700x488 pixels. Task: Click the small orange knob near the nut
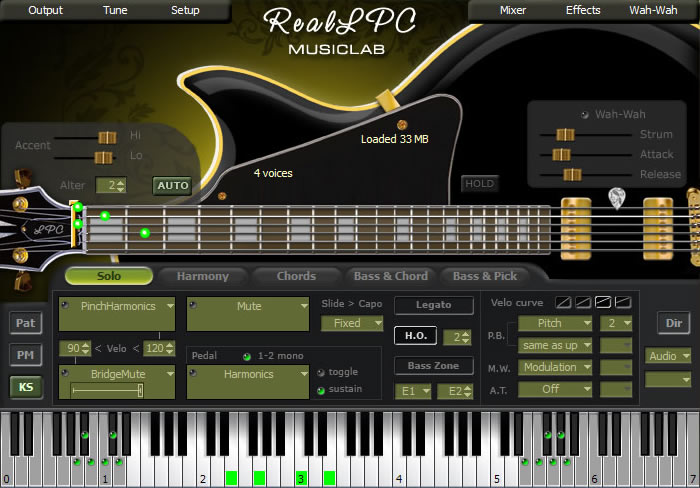tap(222, 196)
